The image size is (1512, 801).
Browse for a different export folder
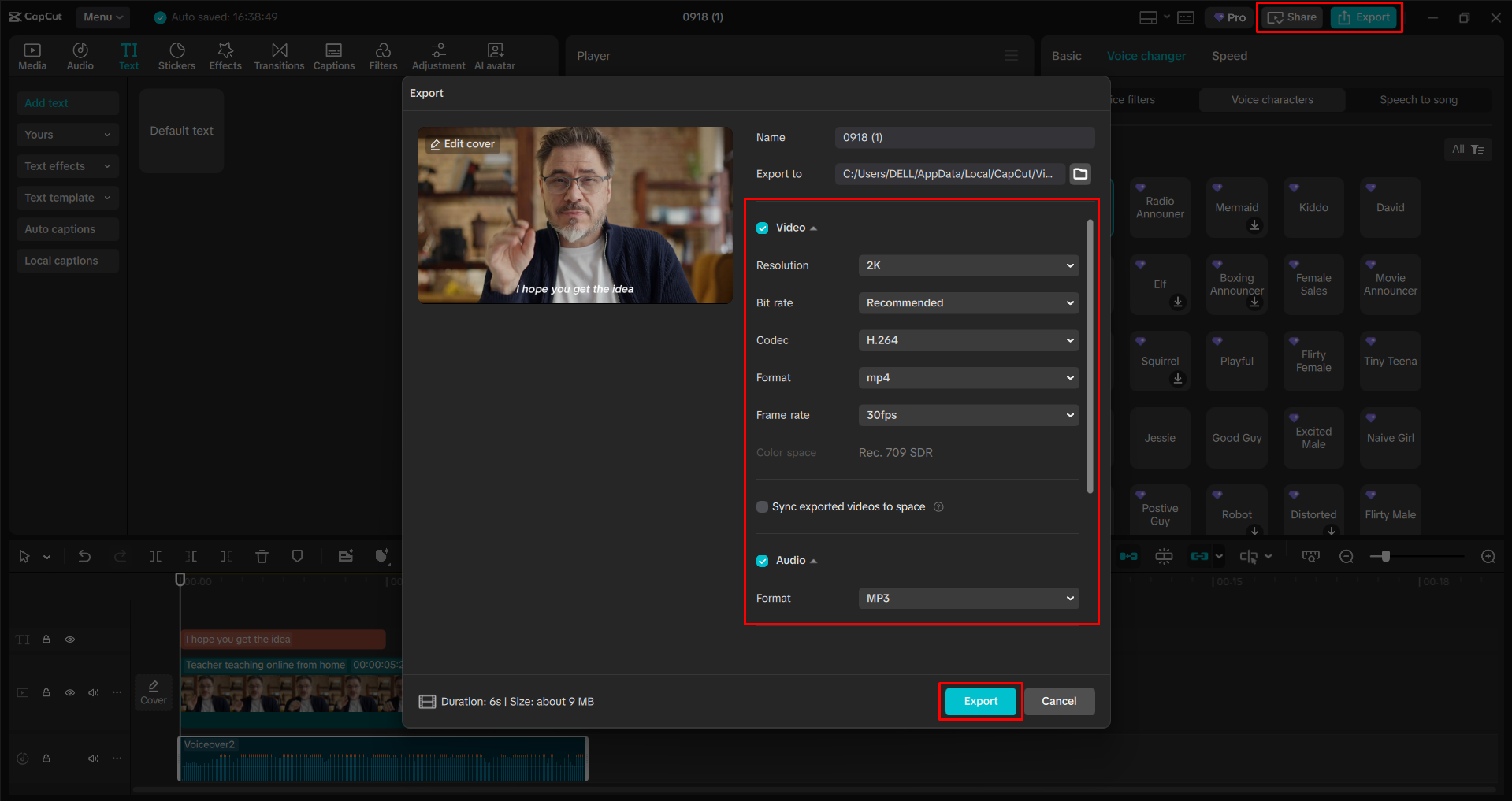click(x=1079, y=174)
